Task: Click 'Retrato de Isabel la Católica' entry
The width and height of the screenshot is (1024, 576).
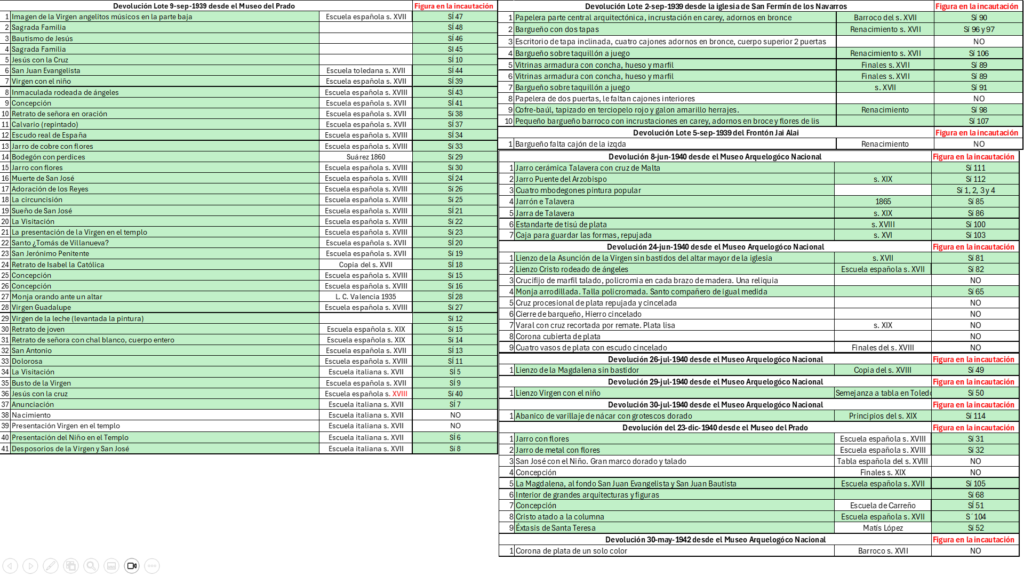Action: pyautogui.click(x=57, y=264)
